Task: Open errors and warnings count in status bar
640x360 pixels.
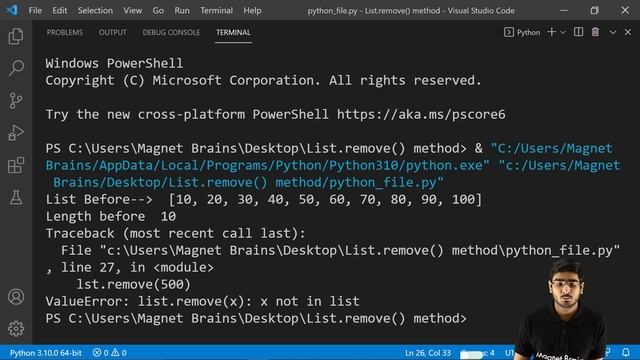Action: click(109, 353)
